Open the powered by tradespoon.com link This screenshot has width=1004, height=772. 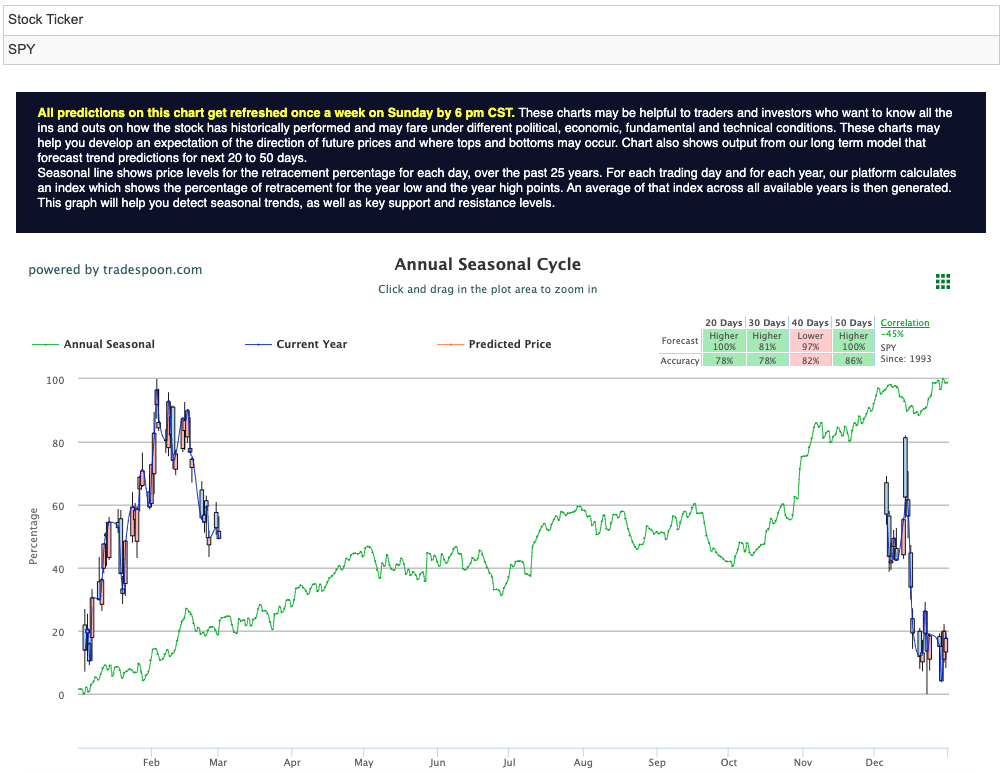(x=115, y=269)
